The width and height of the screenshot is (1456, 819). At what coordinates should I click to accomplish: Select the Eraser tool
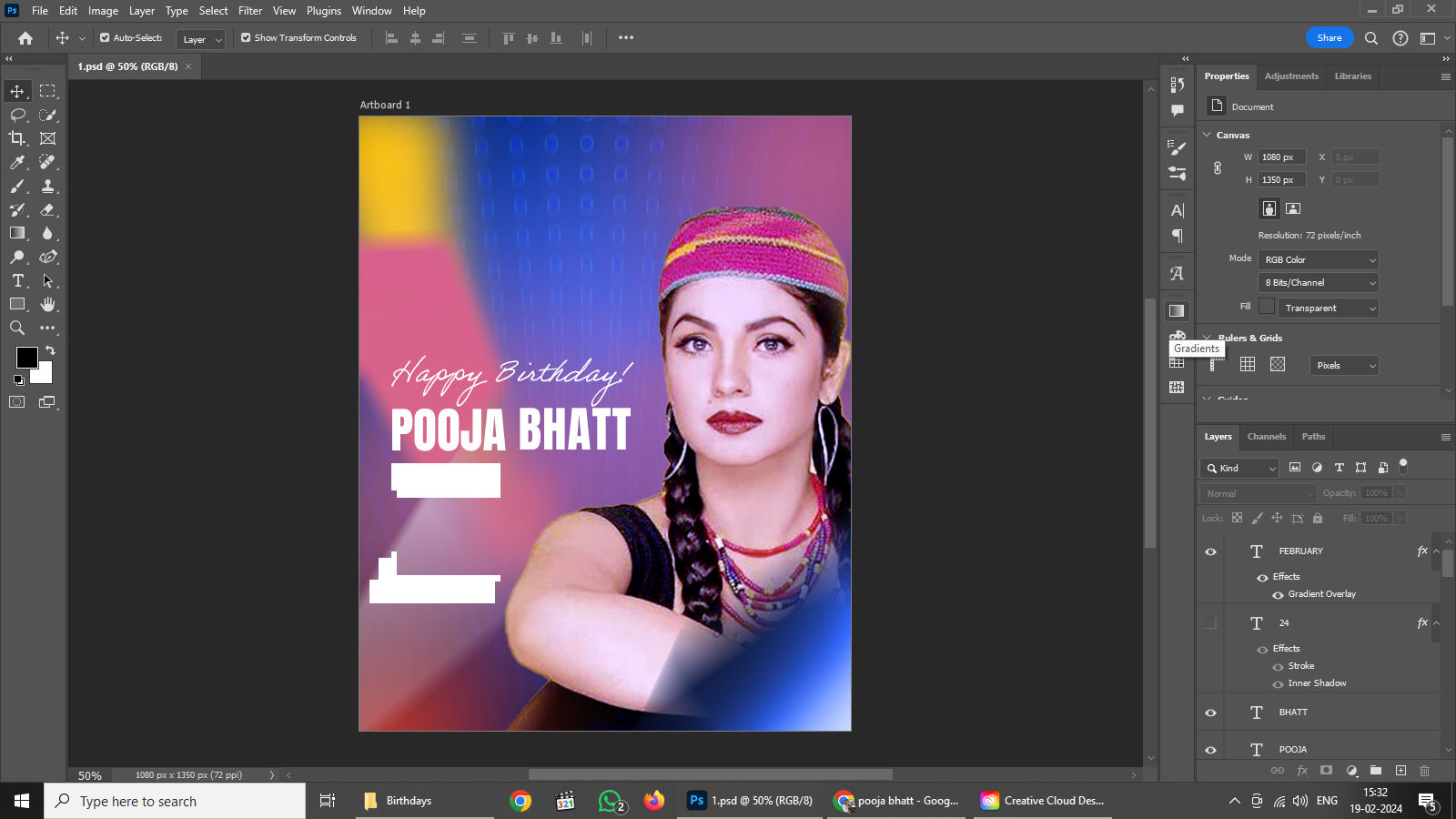[x=47, y=209]
